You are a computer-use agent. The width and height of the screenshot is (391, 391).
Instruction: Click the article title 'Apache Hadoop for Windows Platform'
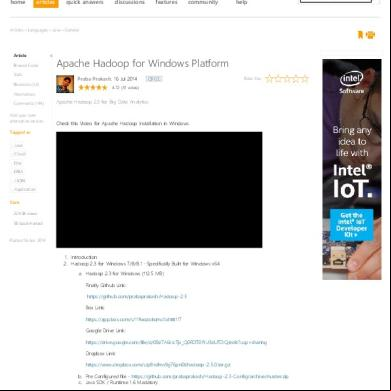(142, 63)
